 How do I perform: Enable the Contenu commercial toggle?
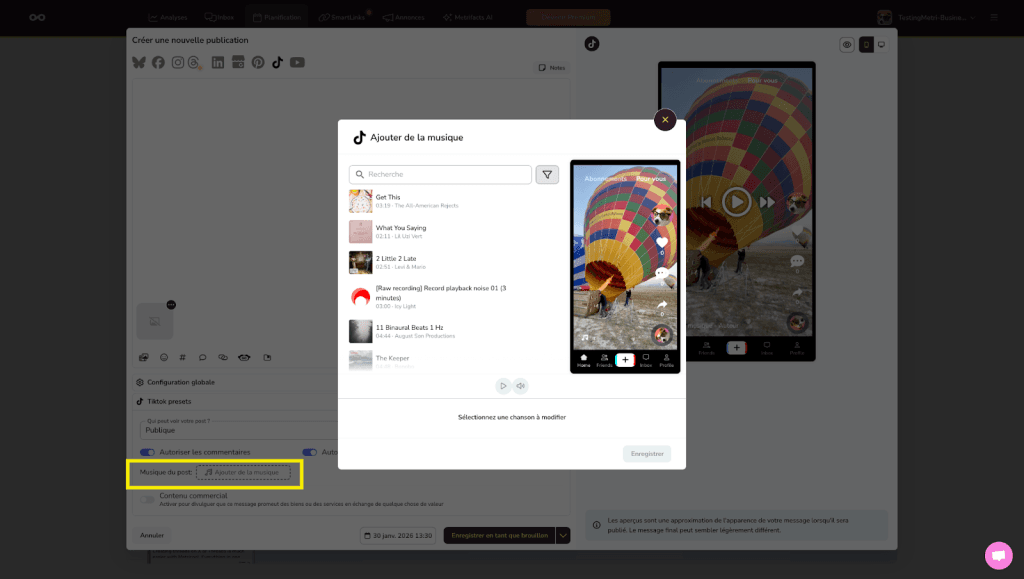[147, 499]
